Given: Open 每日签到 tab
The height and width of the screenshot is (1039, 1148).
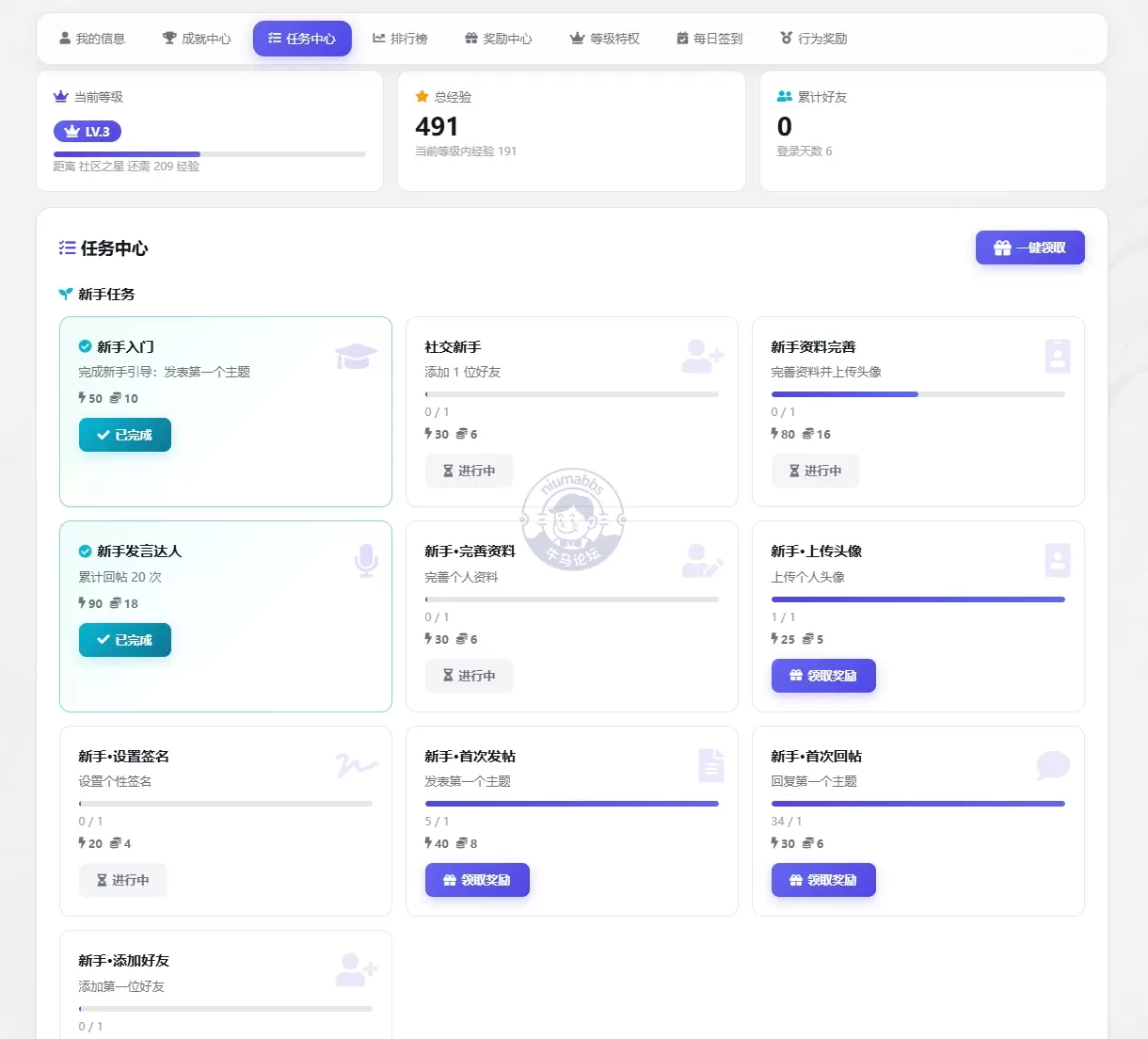Looking at the screenshot, I should click(x=710, y=39).
